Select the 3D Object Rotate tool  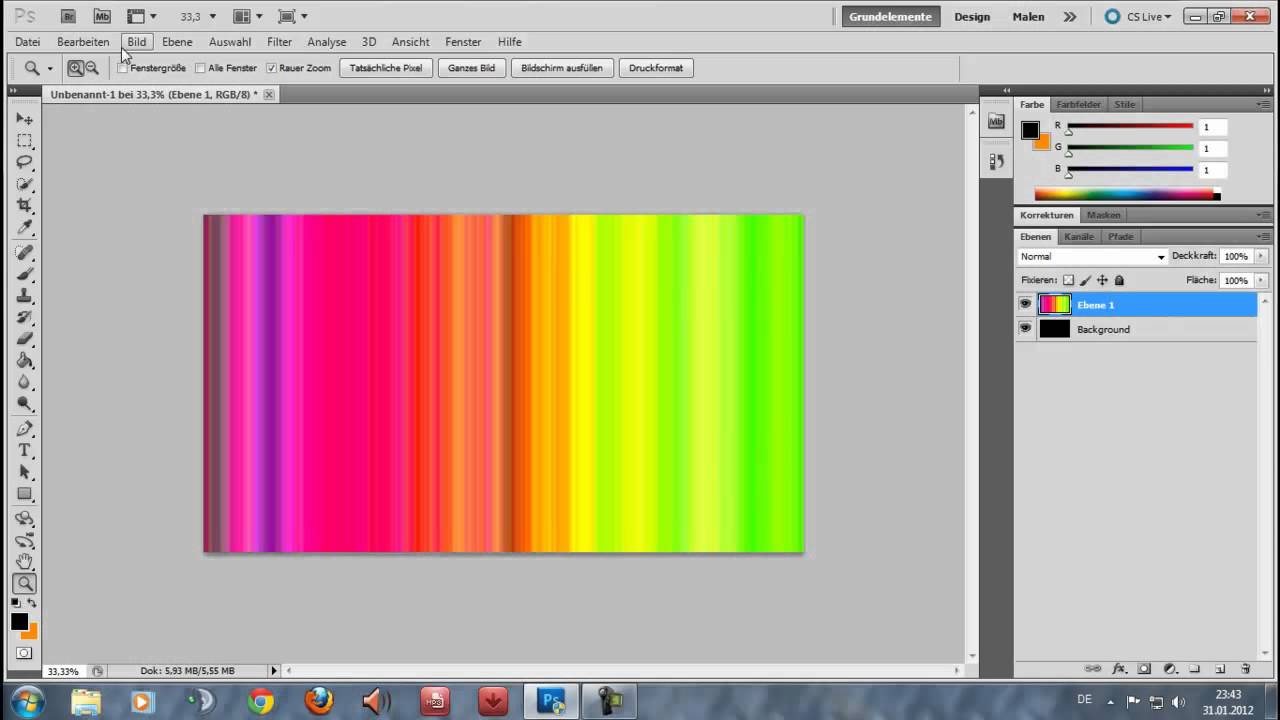click(x=25, y=518)
